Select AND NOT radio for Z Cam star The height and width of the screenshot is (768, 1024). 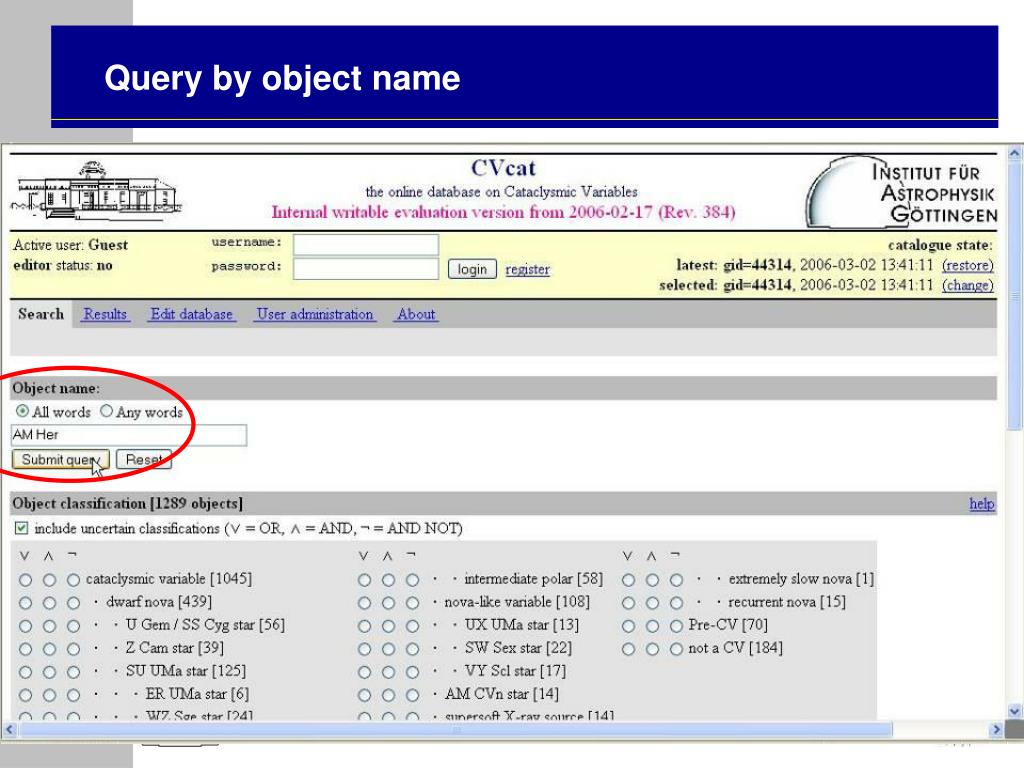[x=73, y=649]
